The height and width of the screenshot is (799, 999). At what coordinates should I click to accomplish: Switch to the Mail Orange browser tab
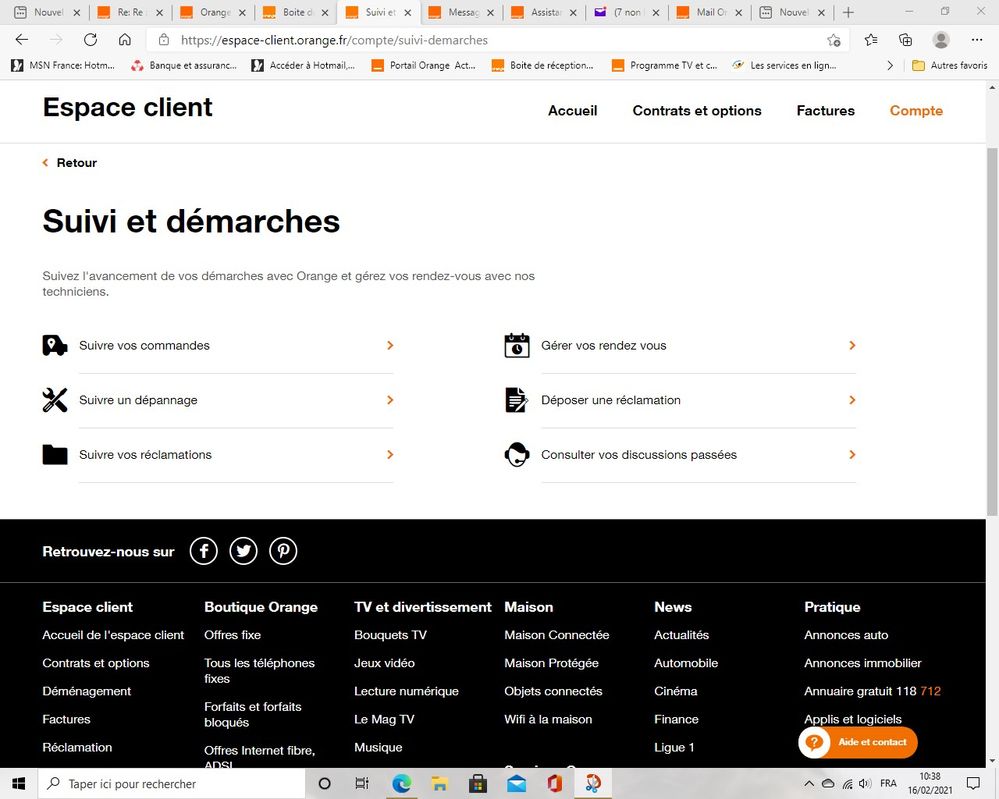pos(710,13)
